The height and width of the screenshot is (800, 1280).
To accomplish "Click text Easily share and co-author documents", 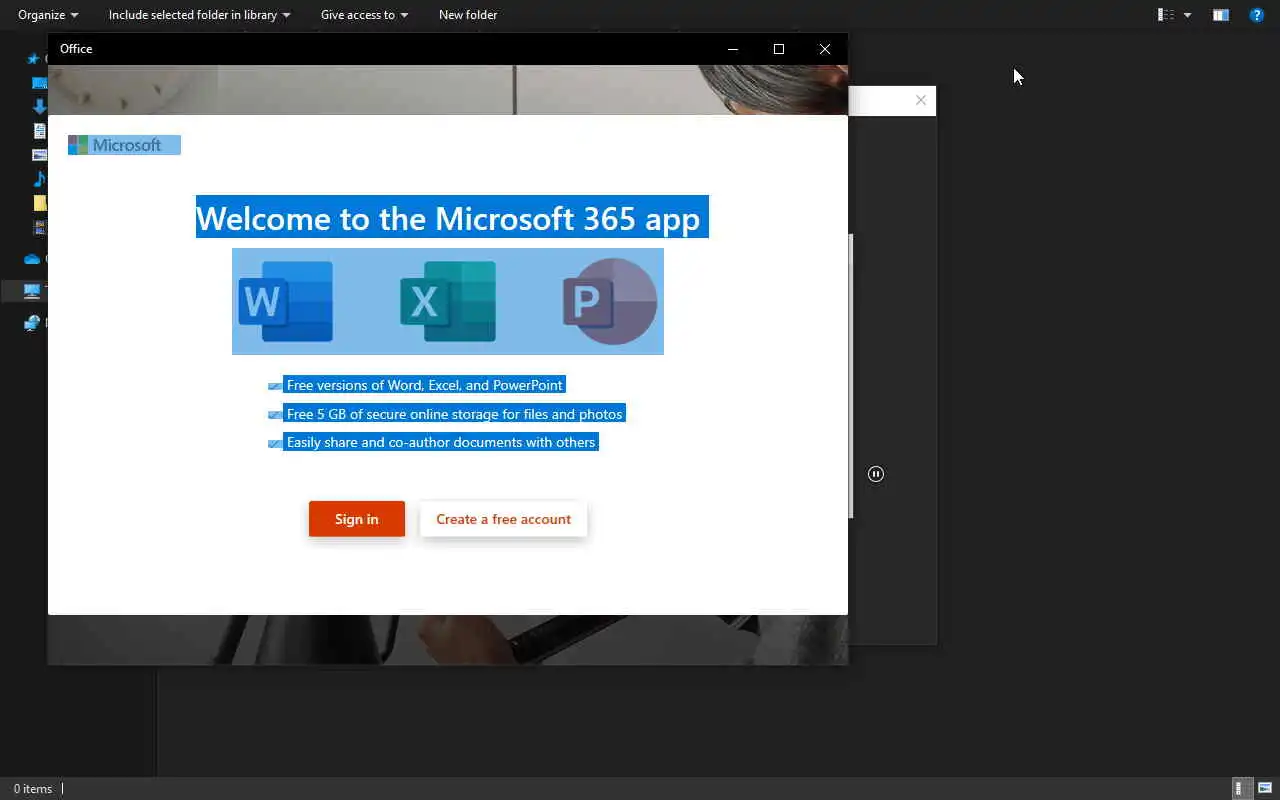I will [441, 442].
